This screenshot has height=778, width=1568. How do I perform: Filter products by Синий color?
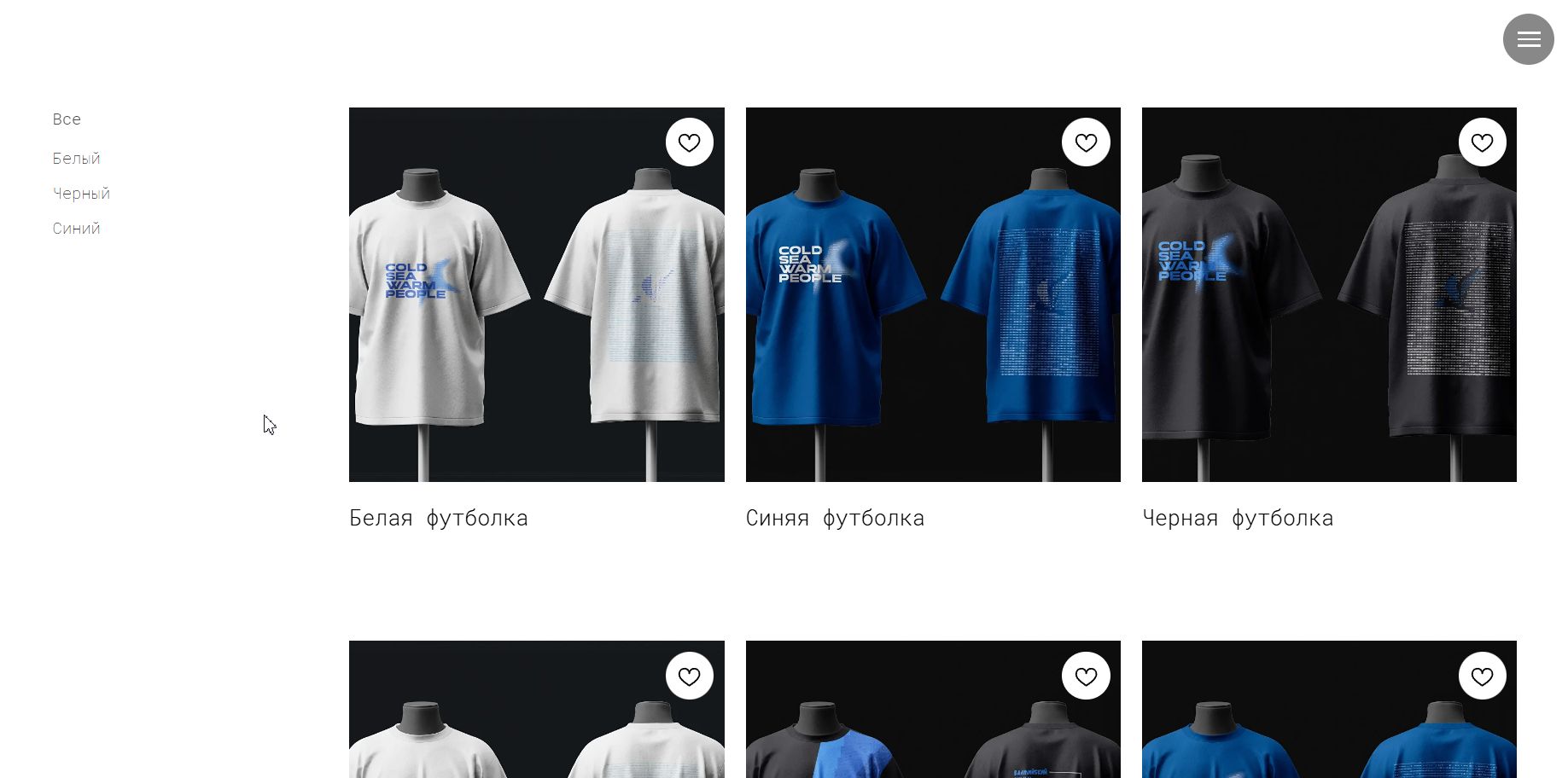pos(76,229)
